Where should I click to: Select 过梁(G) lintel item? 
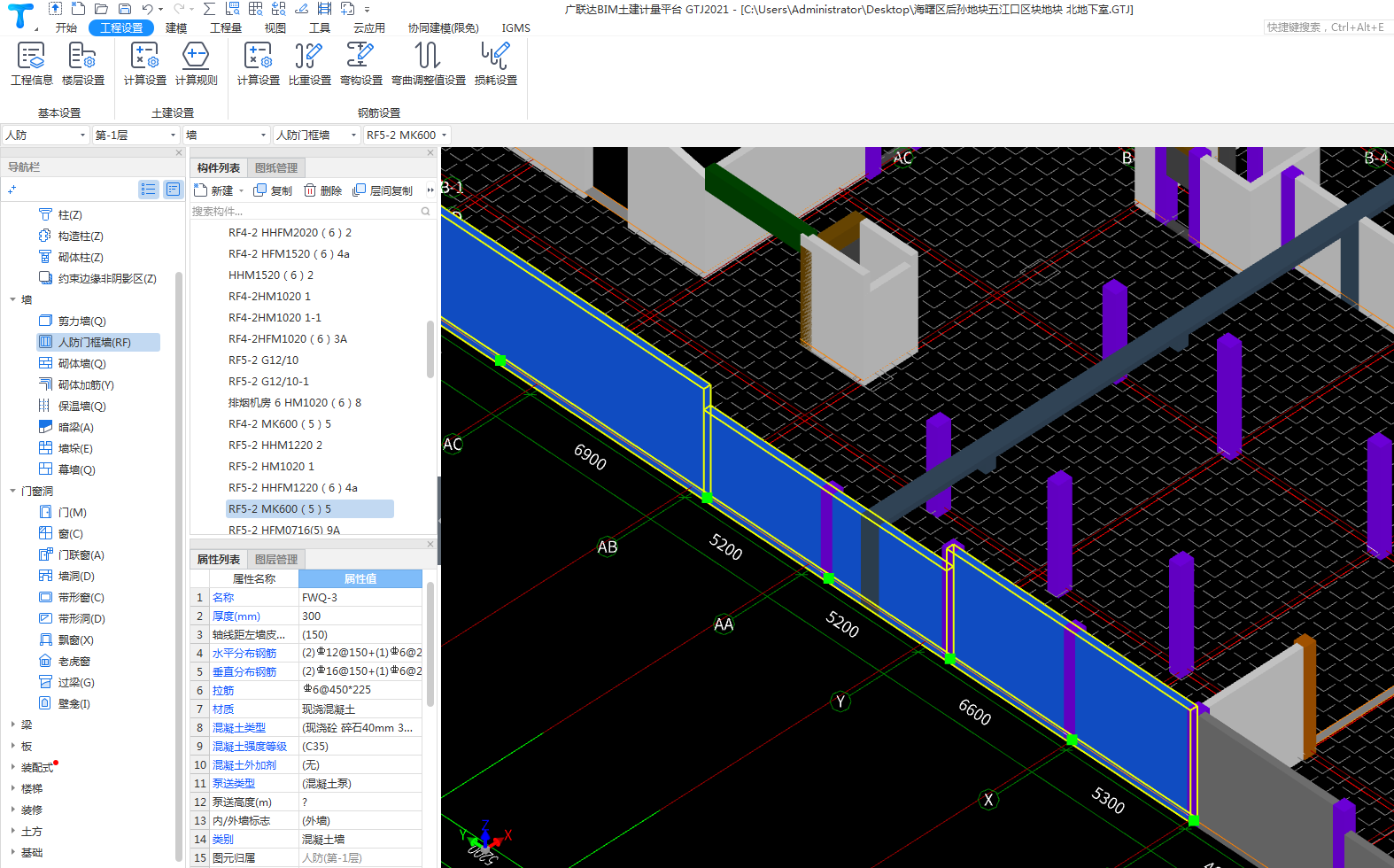tap(76, 682)
